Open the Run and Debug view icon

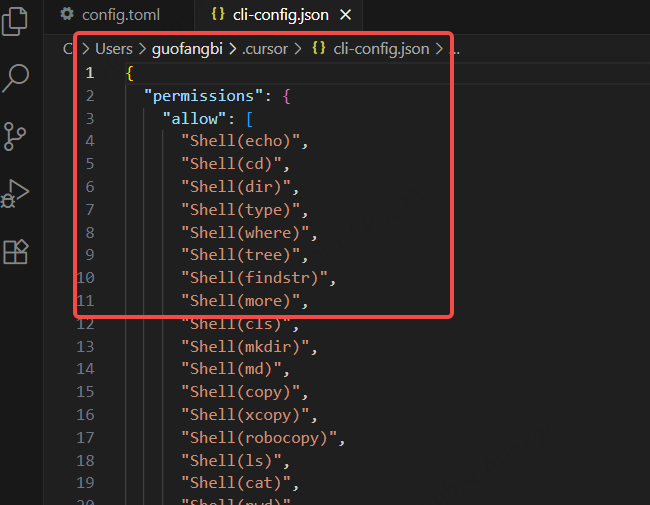pos(15,194)
